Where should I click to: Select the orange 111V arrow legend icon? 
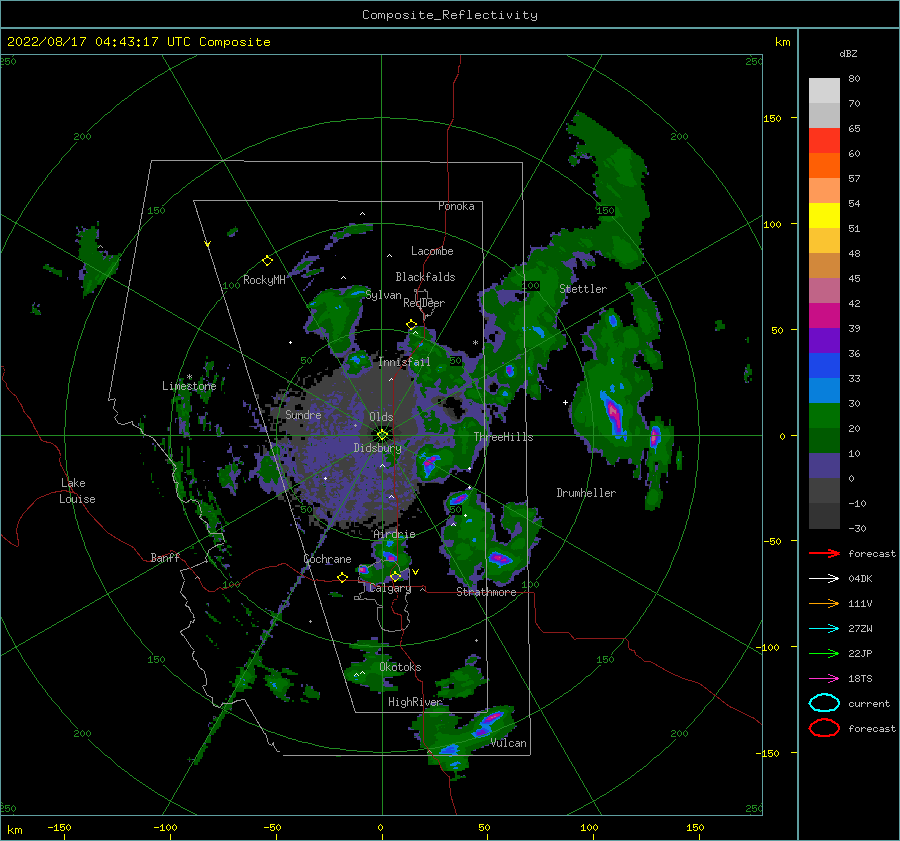click(824, 603)
